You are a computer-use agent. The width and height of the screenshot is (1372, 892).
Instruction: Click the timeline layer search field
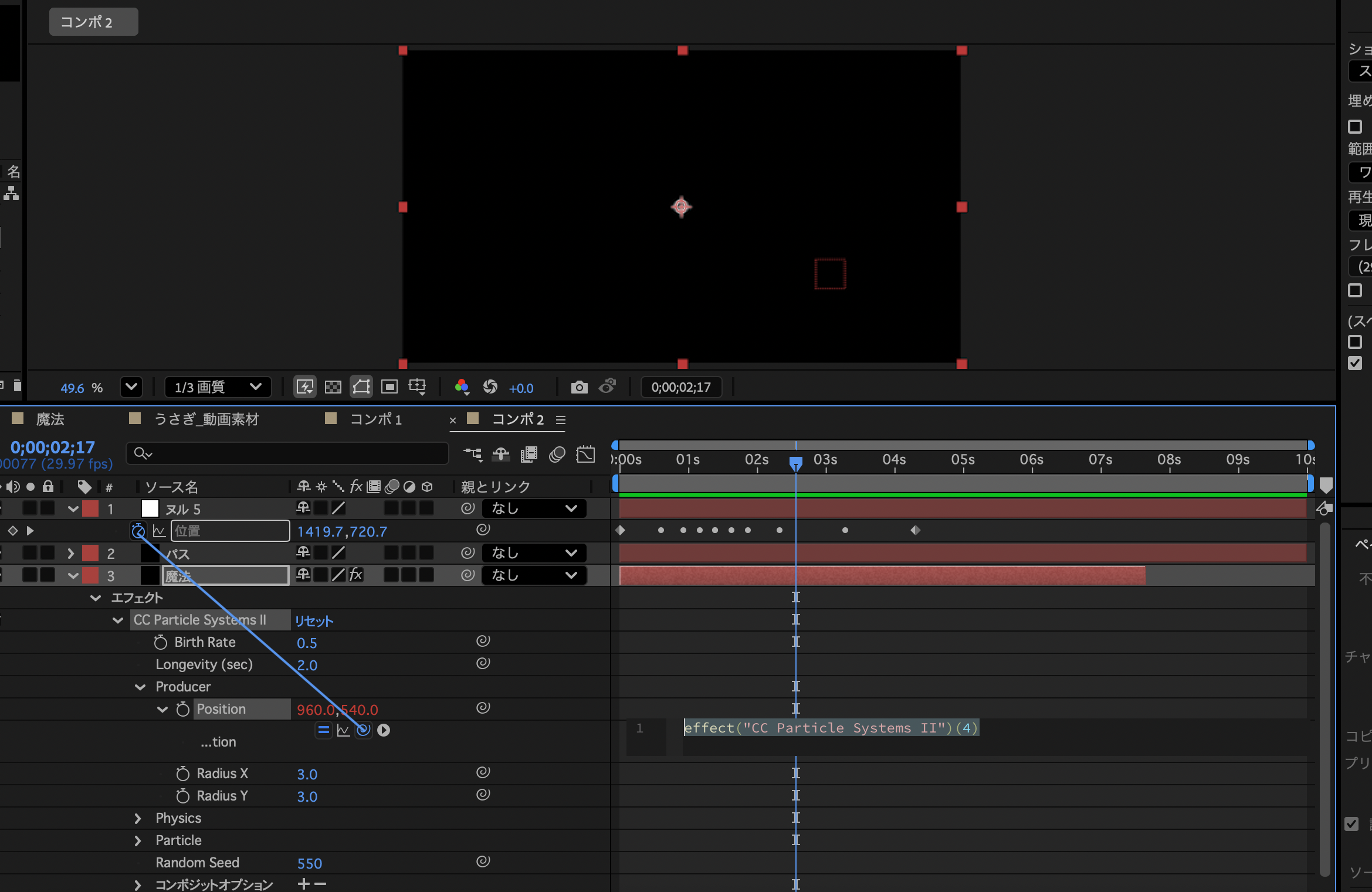[287, 453]
